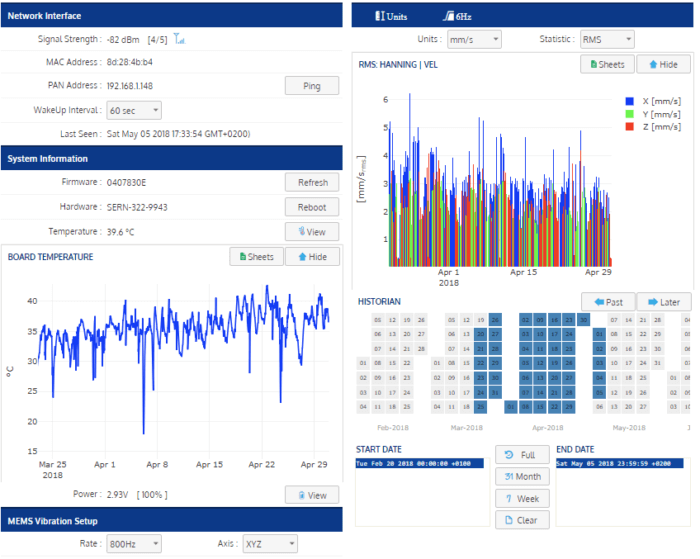This screenshot has width=700, height=559.
Task: Open the vibration Rate 800Hz dropdown
Action: point(133,544)
